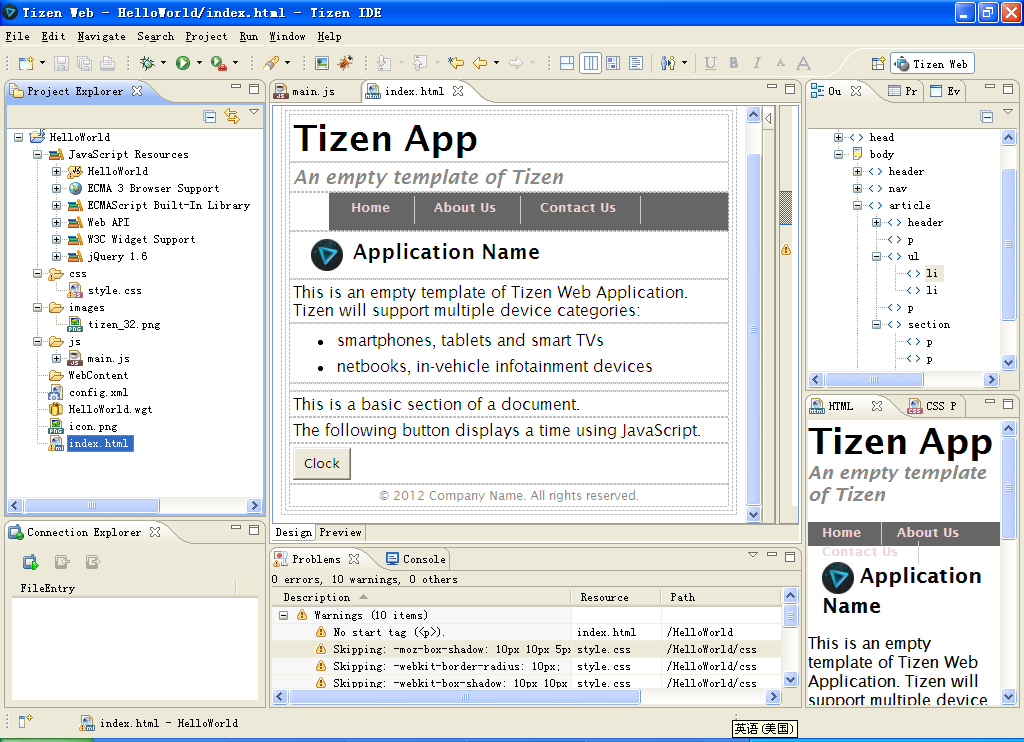Image resolution: width=1024 pixels, height=742 pixels.
Task: Click the first green connection icon in Connection Explorer
Action: [x=31, y=562]
